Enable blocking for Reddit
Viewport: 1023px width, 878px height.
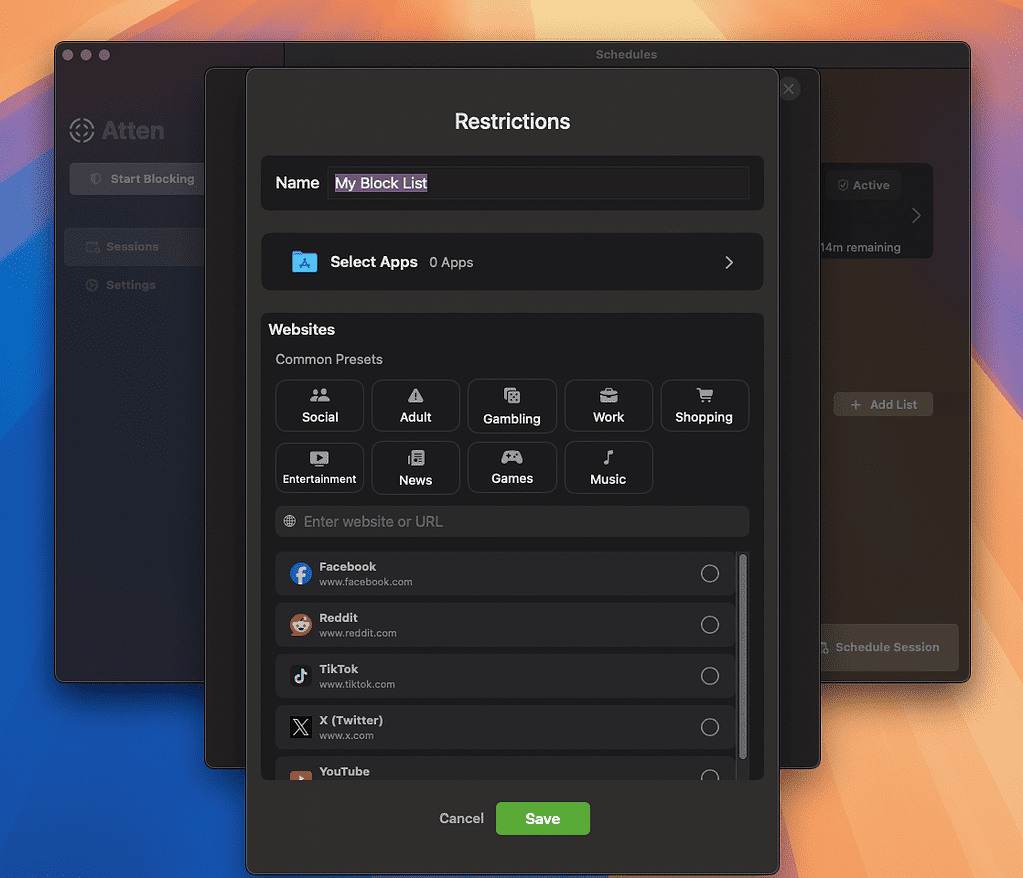[709, 625]
